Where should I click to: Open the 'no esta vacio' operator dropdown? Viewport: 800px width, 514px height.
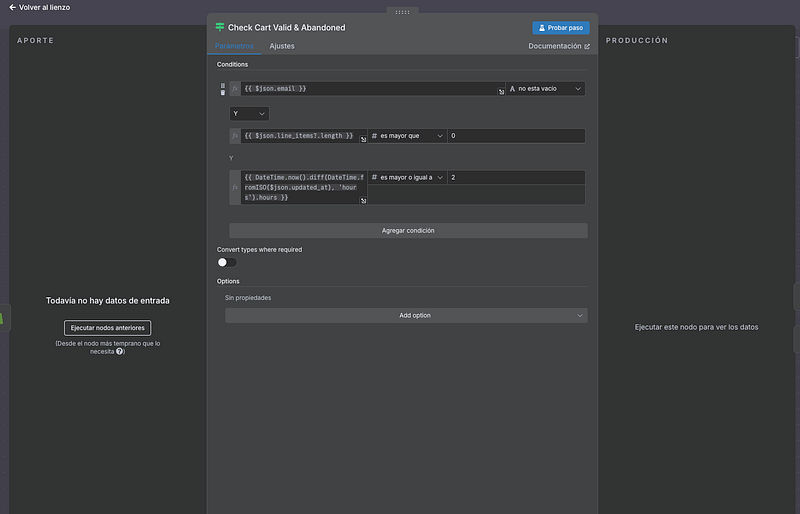point(545,88)
